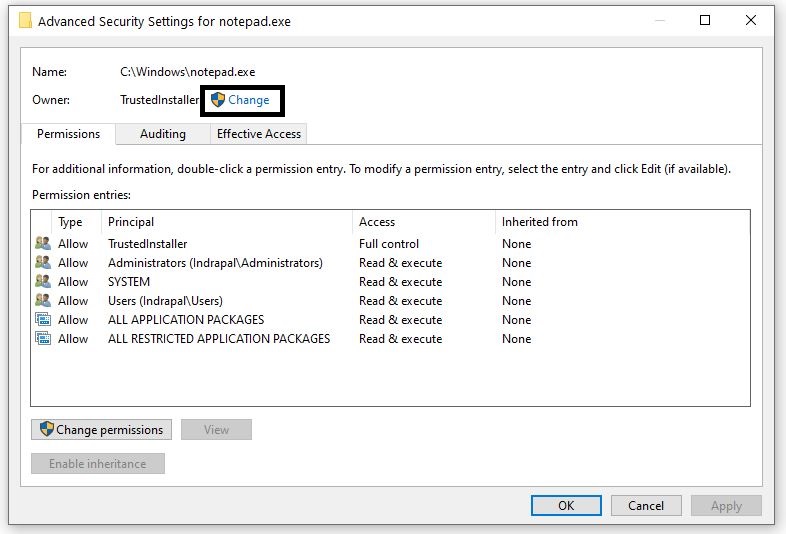Viewport: 786px width, 534px height.
Task: Sort by the Type column header
Action: pyautogui.click(x=77, y=222)
